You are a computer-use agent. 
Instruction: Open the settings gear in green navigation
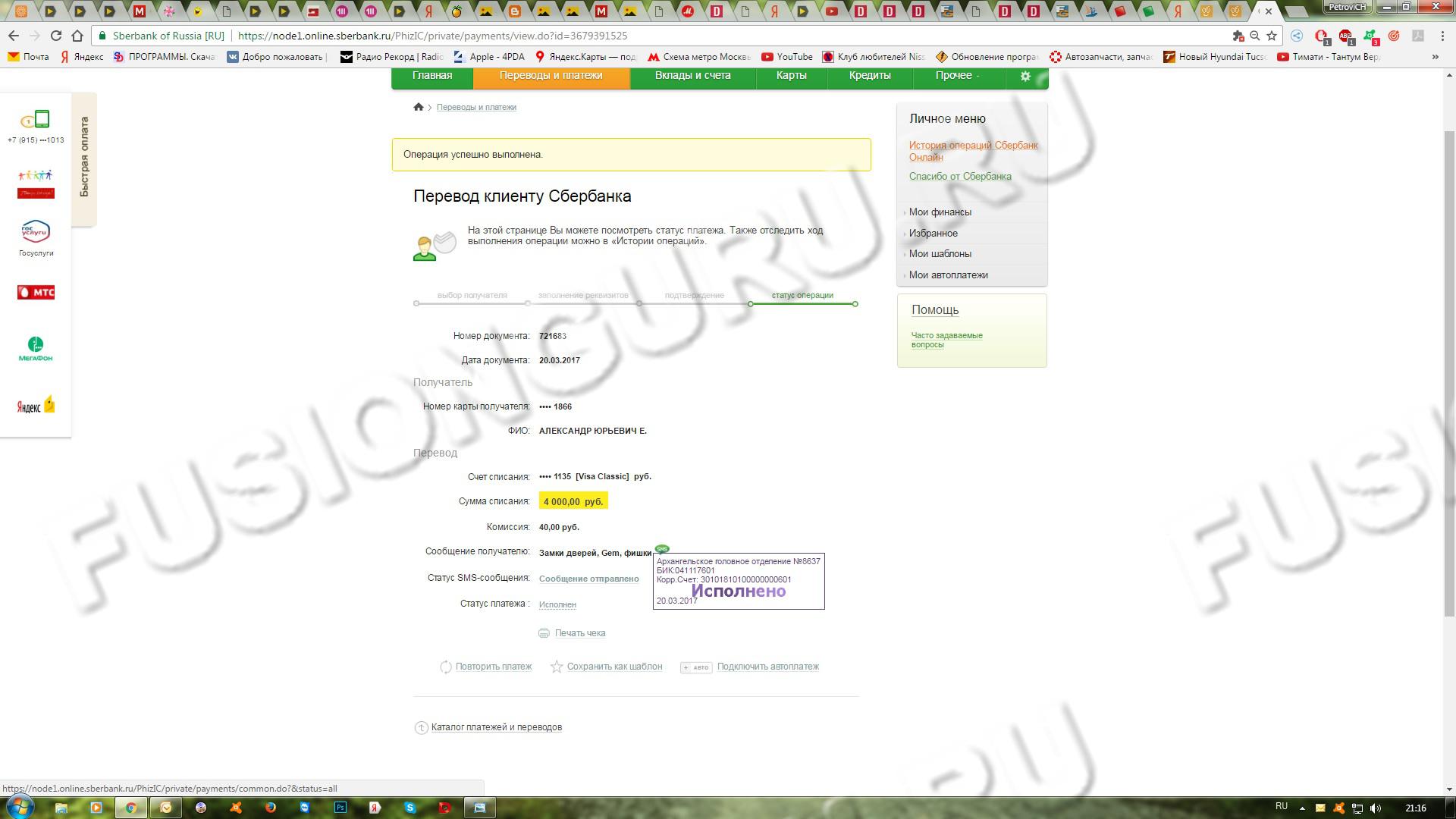1025,76
